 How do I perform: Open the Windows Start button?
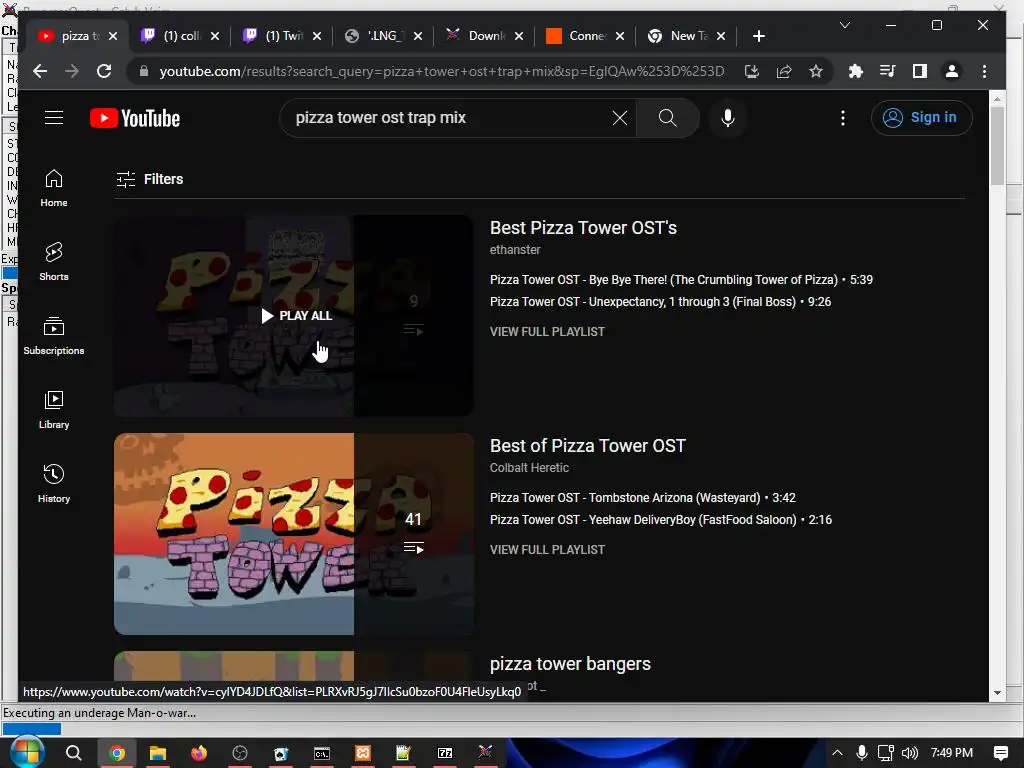point(26,753)
